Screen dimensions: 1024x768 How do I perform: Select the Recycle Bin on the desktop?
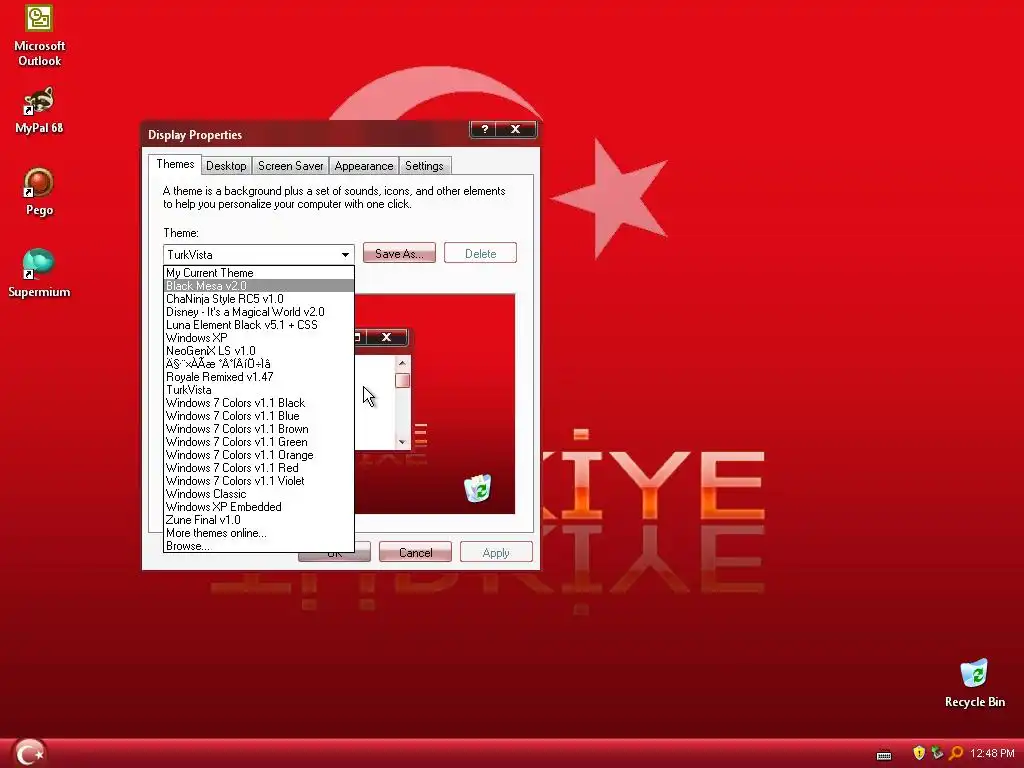point(974,684)
